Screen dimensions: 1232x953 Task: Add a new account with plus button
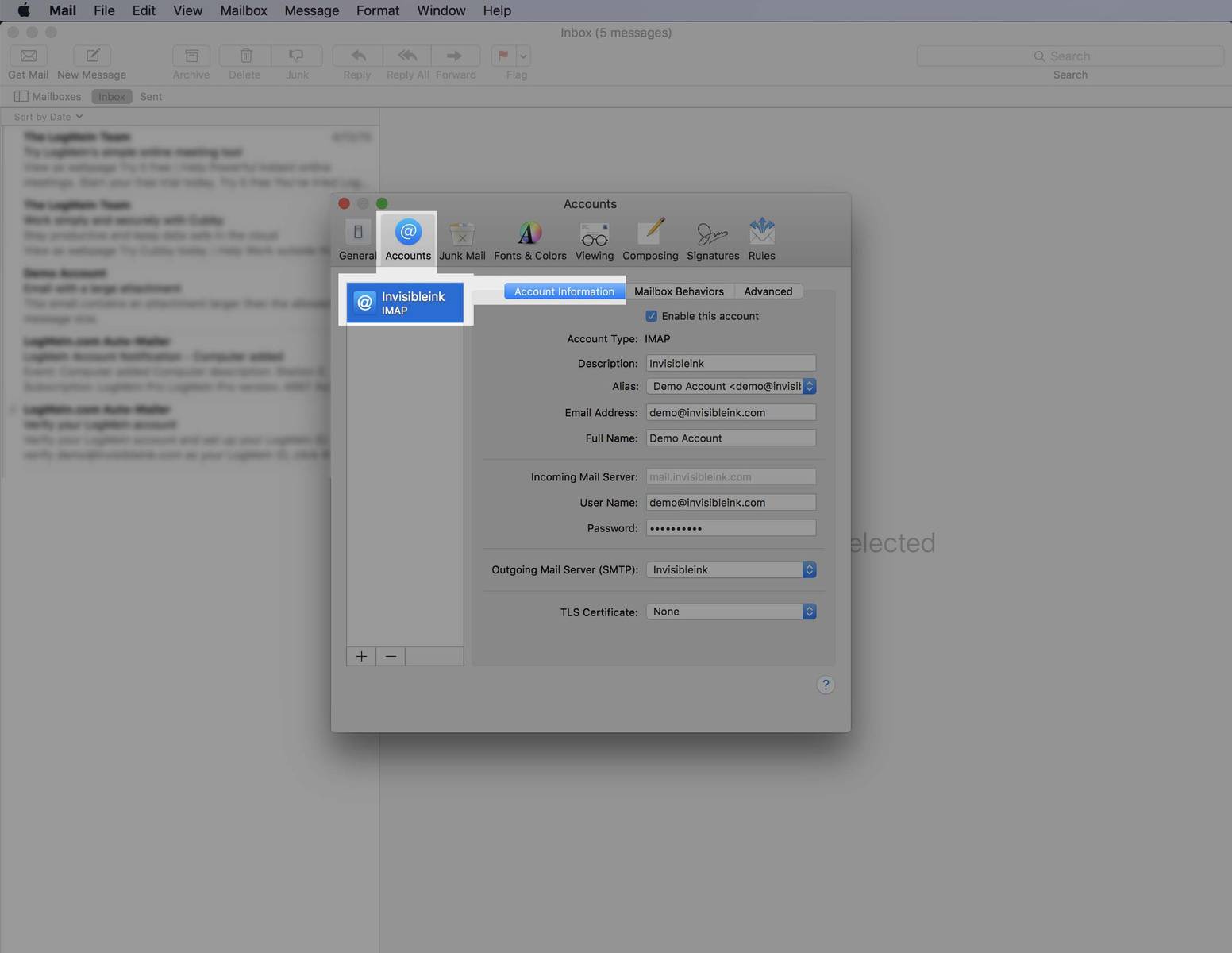pos(361,656)
